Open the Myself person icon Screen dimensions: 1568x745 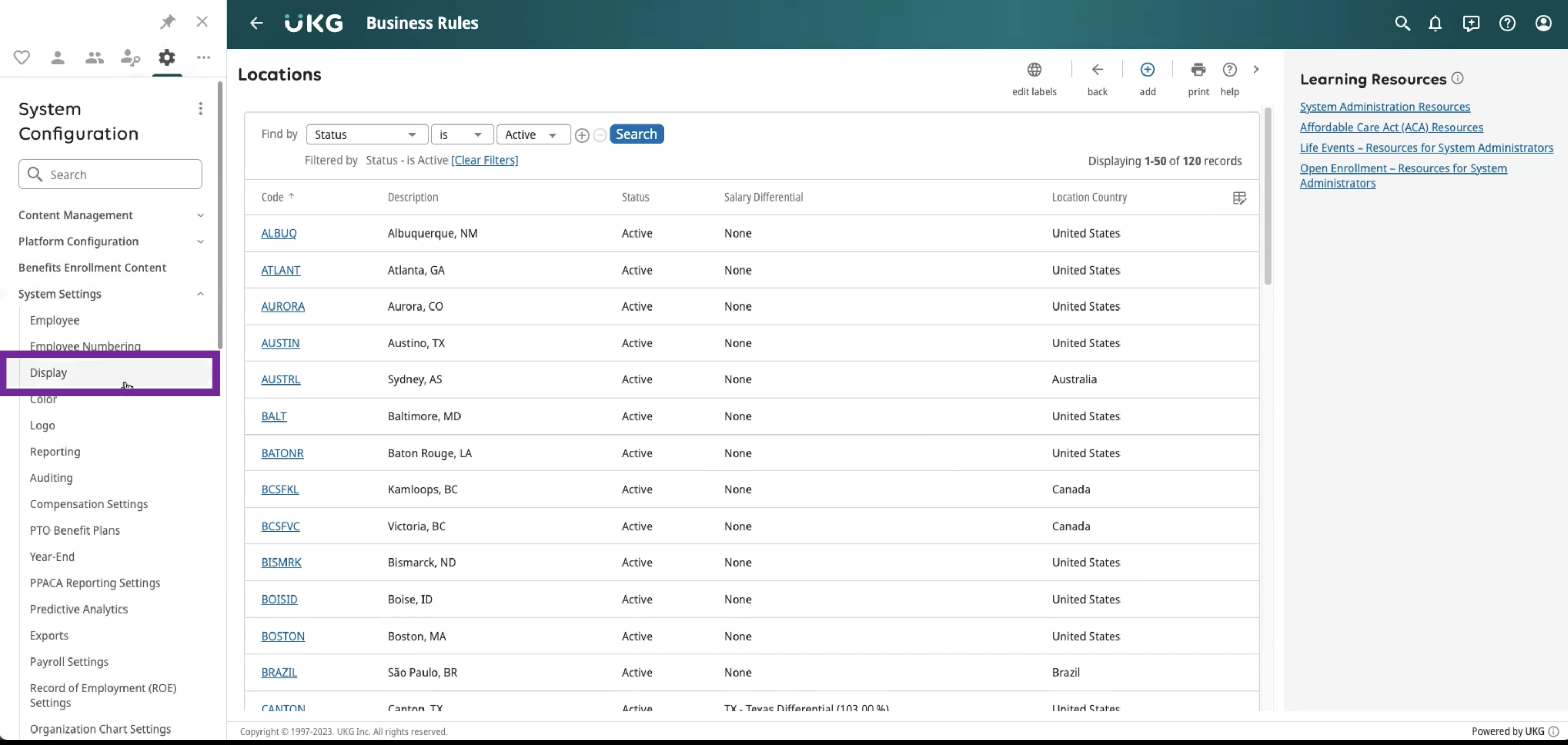[x=58, y=58]
